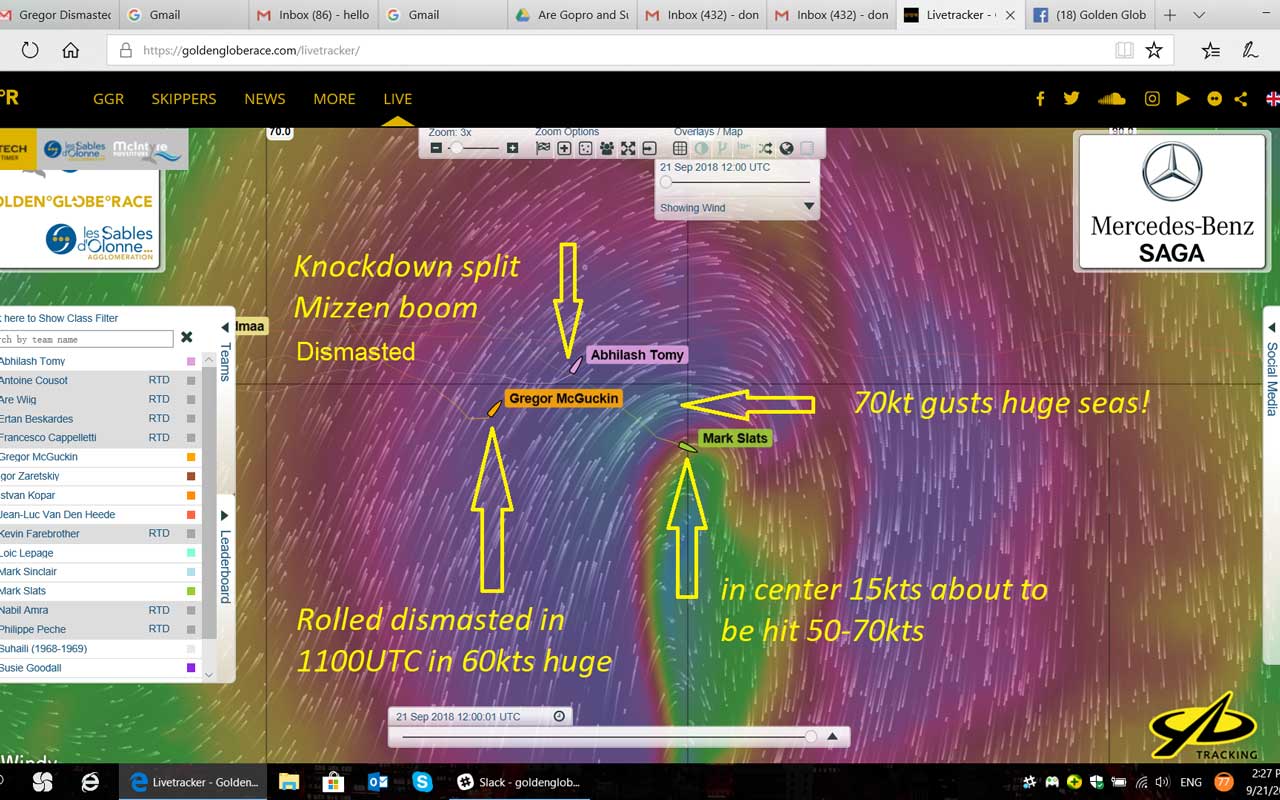Click the bottom timeline slider handle
The width and height of the screenshot is (1280, 800).
point(810,737)
